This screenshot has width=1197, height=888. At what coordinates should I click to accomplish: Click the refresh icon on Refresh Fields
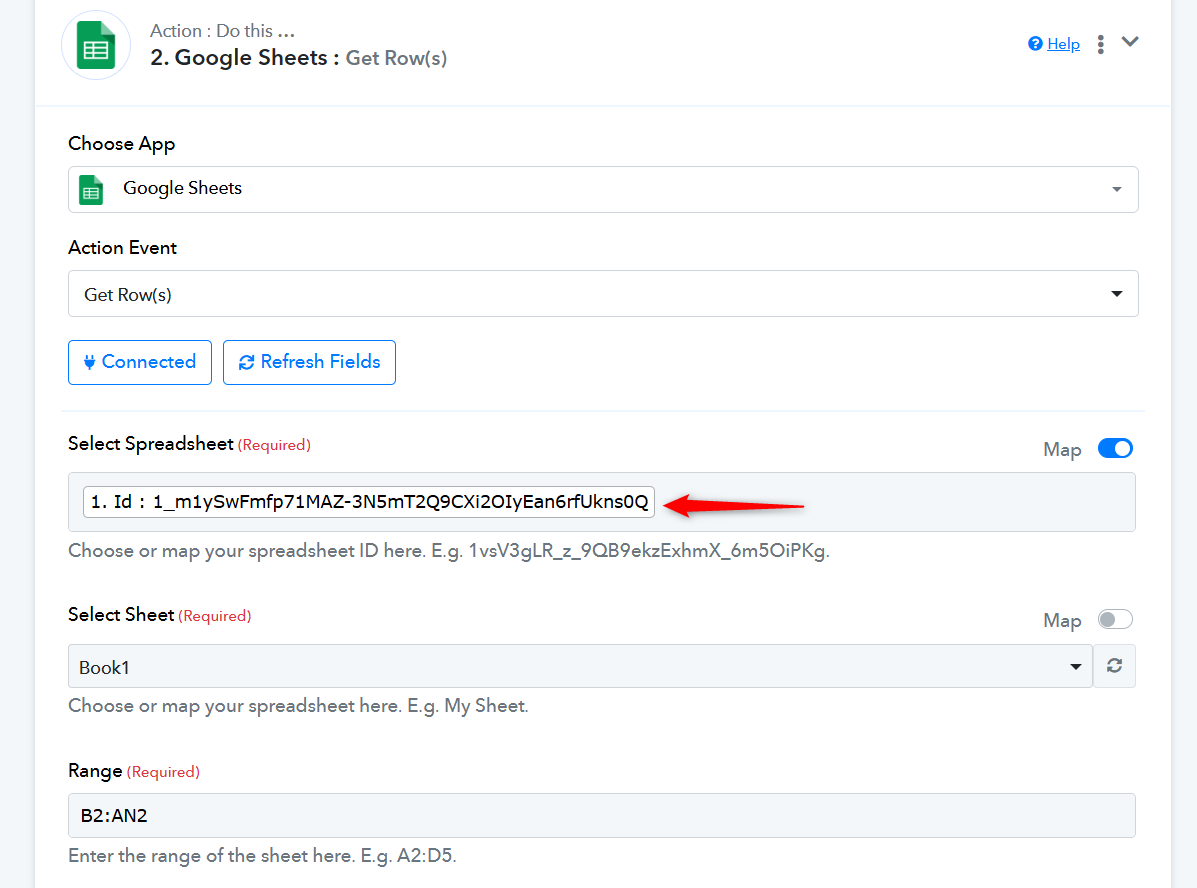[x=246, y=363]
